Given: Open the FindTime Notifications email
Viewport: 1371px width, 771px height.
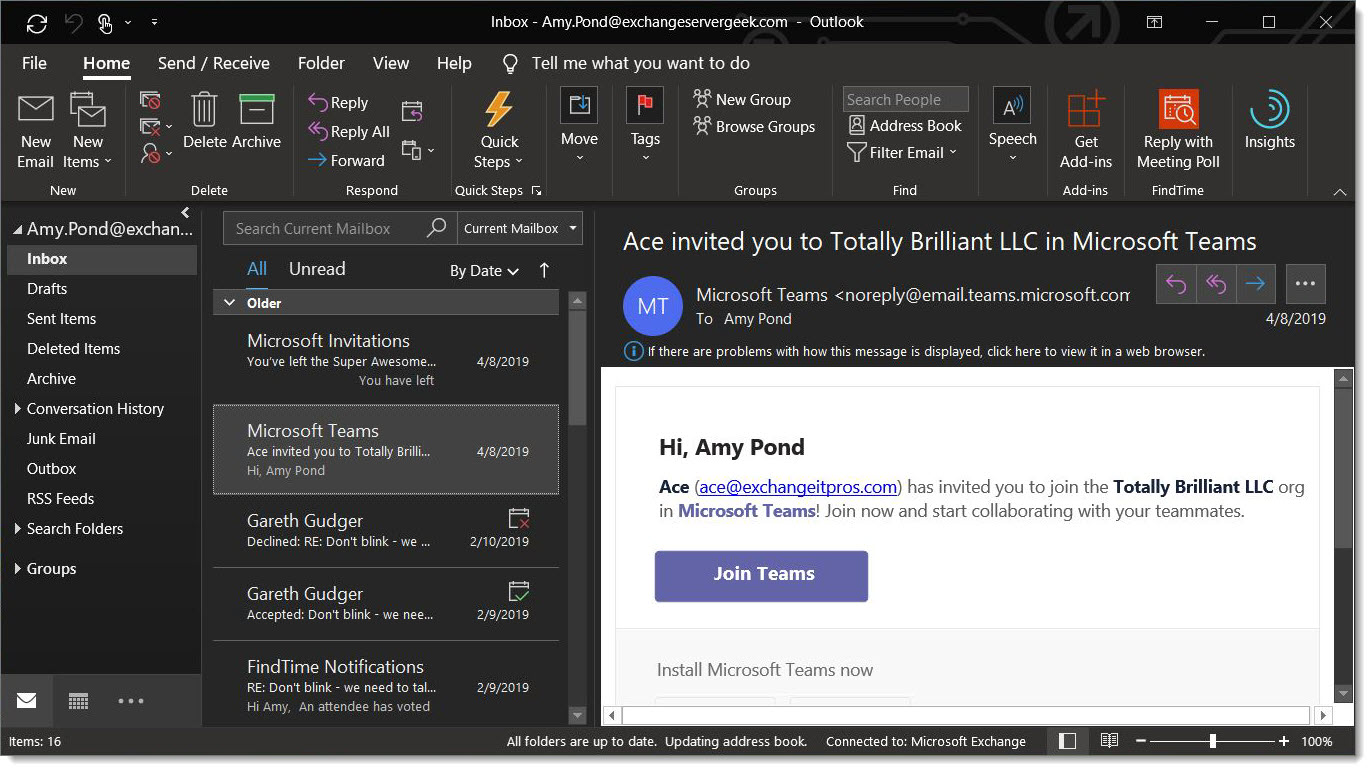Looking at the screenshot, I should pyautogui.click(x=386, y=685).
